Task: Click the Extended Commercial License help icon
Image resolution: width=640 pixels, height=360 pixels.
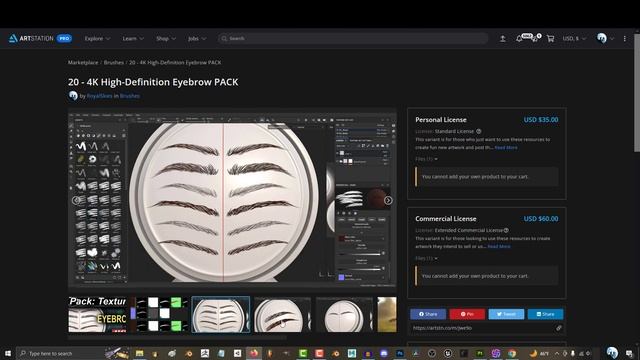Action: point(506,230)
